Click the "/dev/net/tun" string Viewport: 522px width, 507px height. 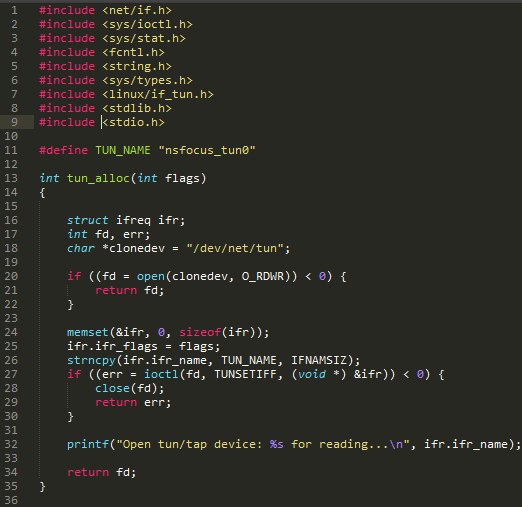pyautogui.click(x=235, y=248)
